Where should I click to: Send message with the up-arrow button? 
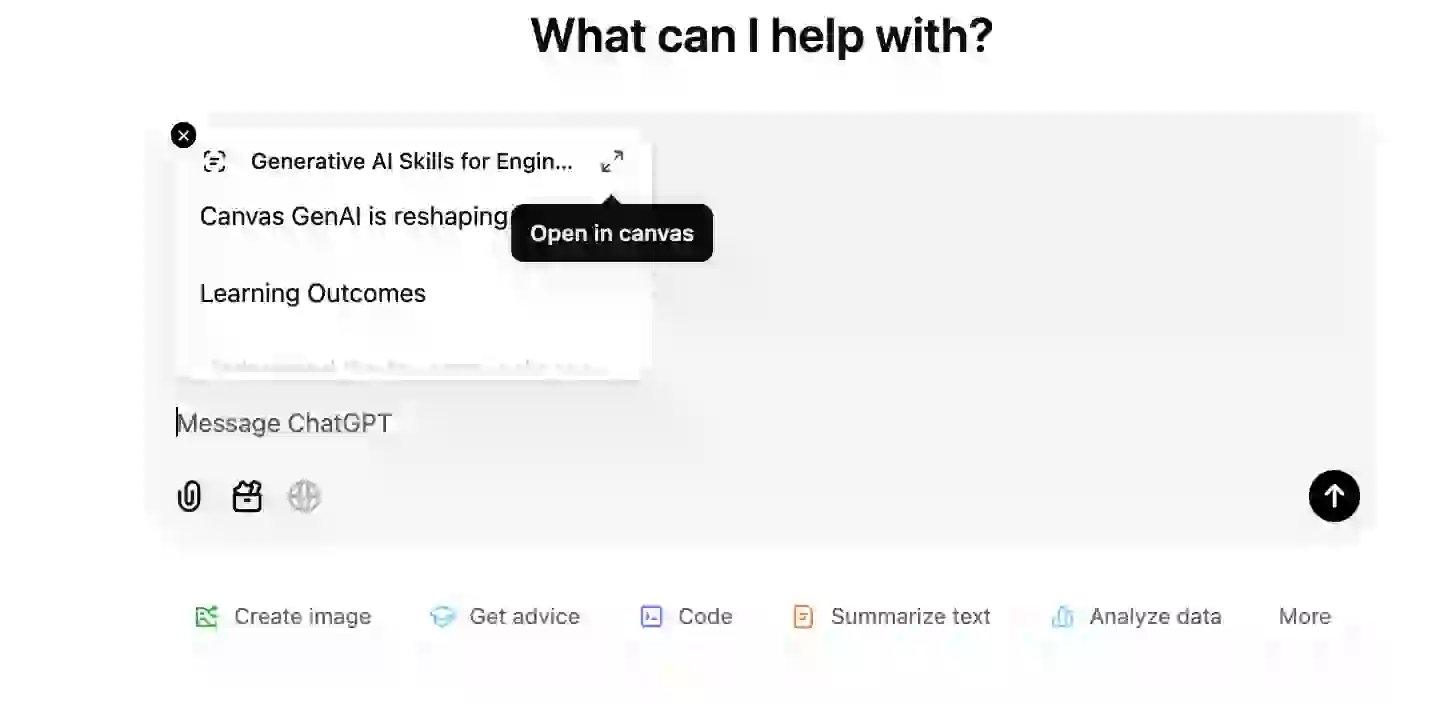(x=1334, y=496)
